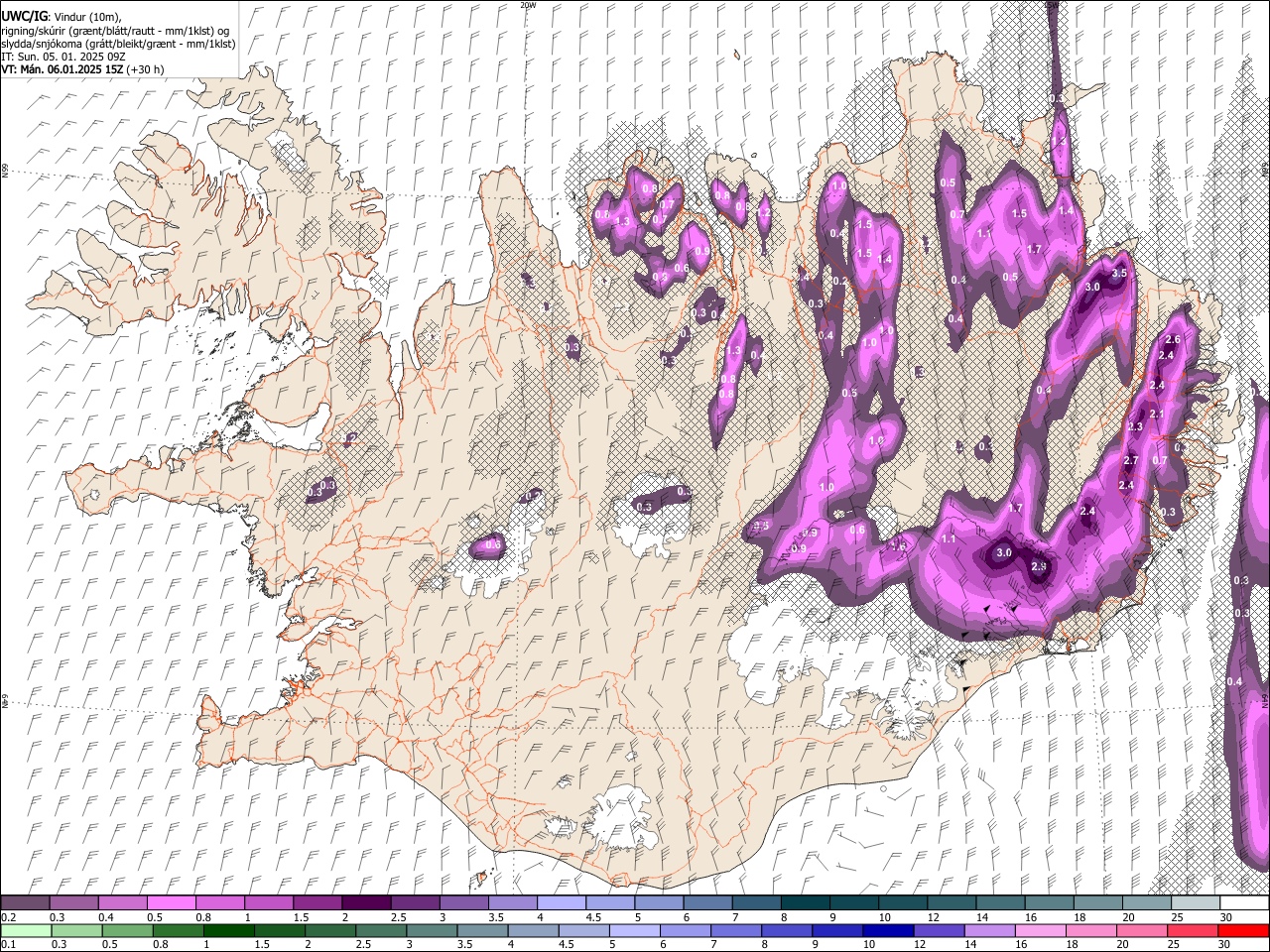Click the init time 'IT: Sun. 05. 01. 2025 09Z'
The image size is (1270, 952).
coord(63,57)
